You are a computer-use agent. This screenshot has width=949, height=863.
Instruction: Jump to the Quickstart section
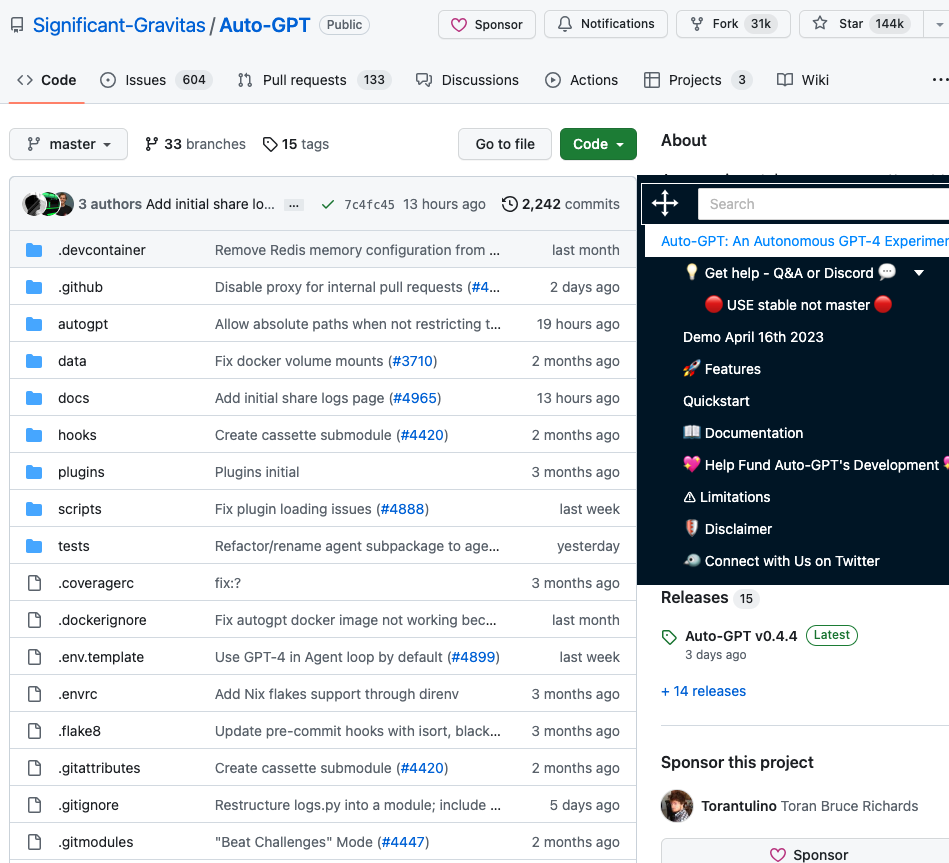pyautogui.click(x=716, y=401)
